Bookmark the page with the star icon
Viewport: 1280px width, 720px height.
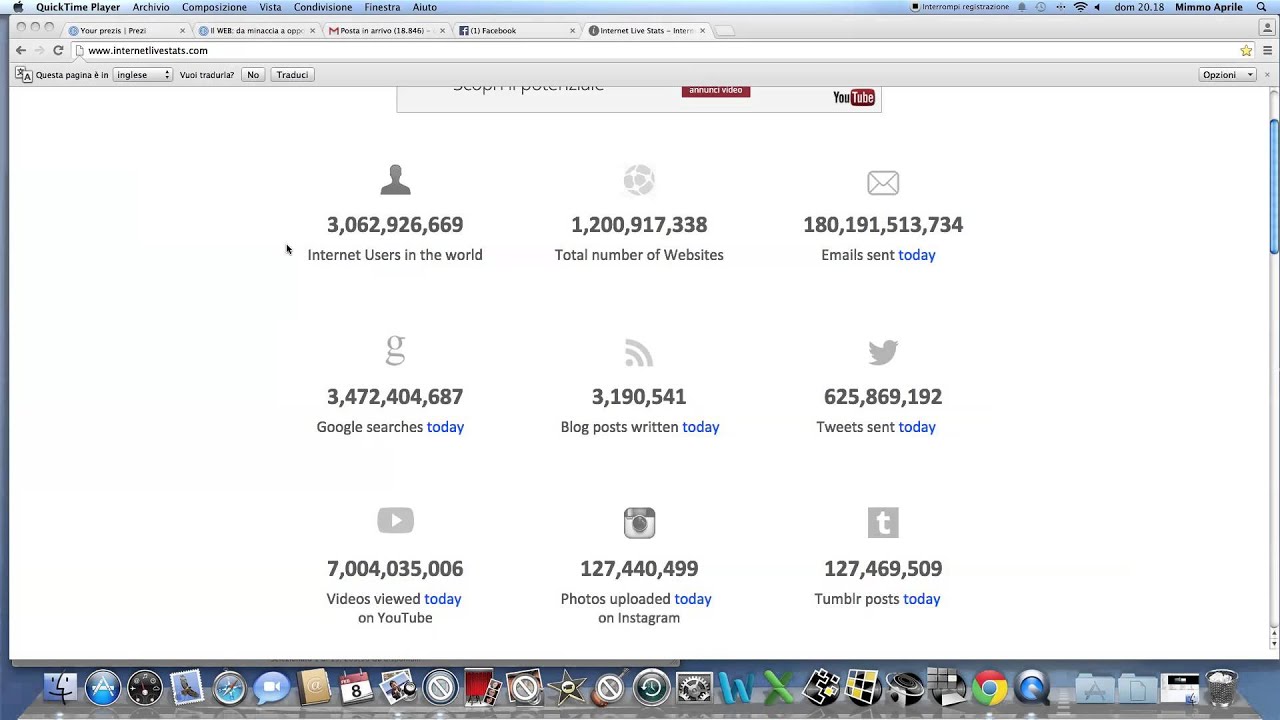[1246, 50]
